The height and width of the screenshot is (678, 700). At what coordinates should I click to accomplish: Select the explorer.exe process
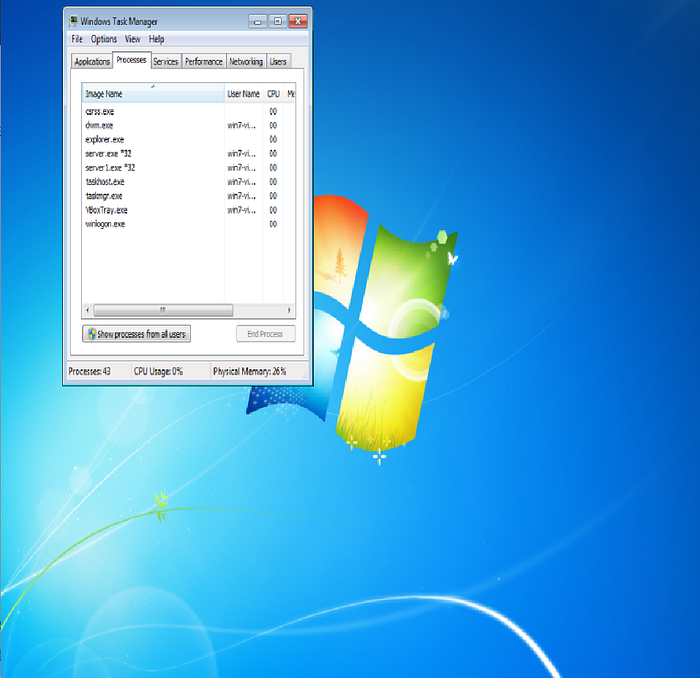(188, 140)
